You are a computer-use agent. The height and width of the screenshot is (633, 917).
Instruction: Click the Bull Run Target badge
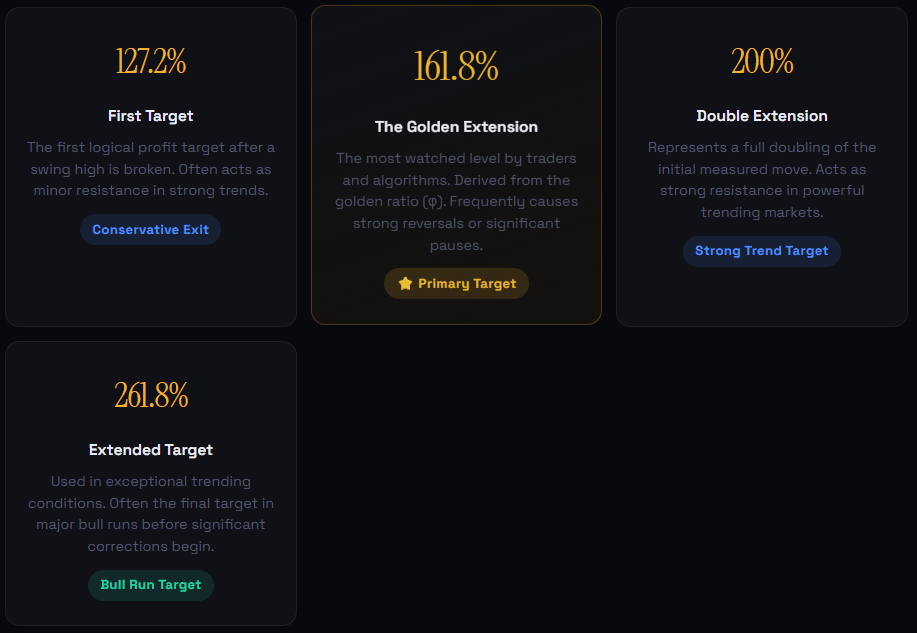151,585
